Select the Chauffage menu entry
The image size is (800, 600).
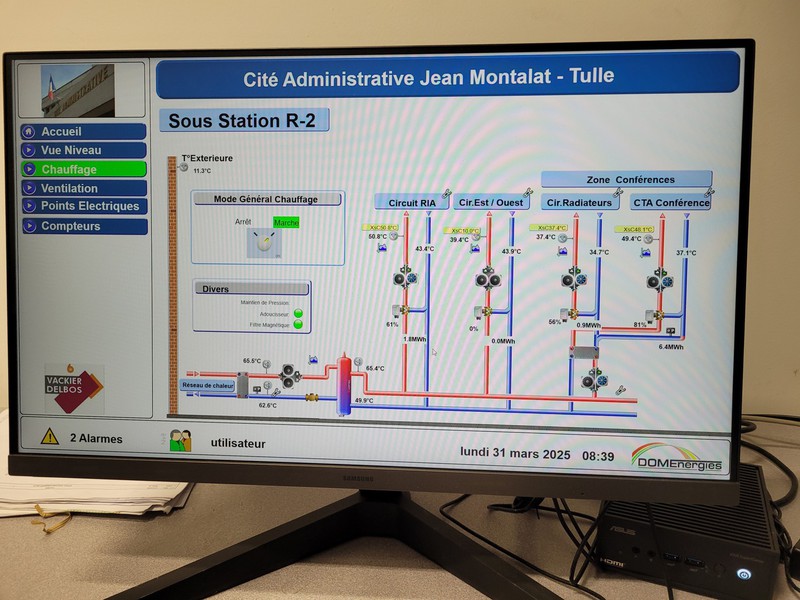click(84, 169)
